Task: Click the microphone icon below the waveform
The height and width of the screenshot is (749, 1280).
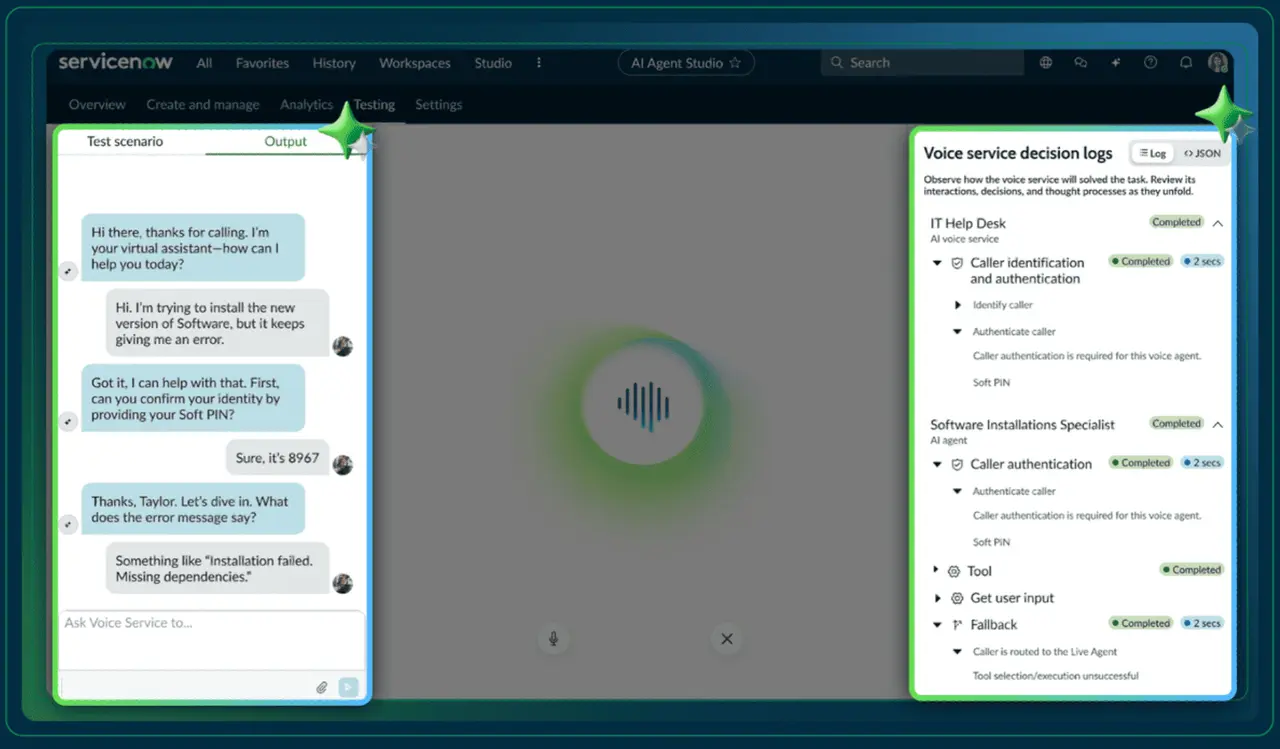Action: [553, 639]
